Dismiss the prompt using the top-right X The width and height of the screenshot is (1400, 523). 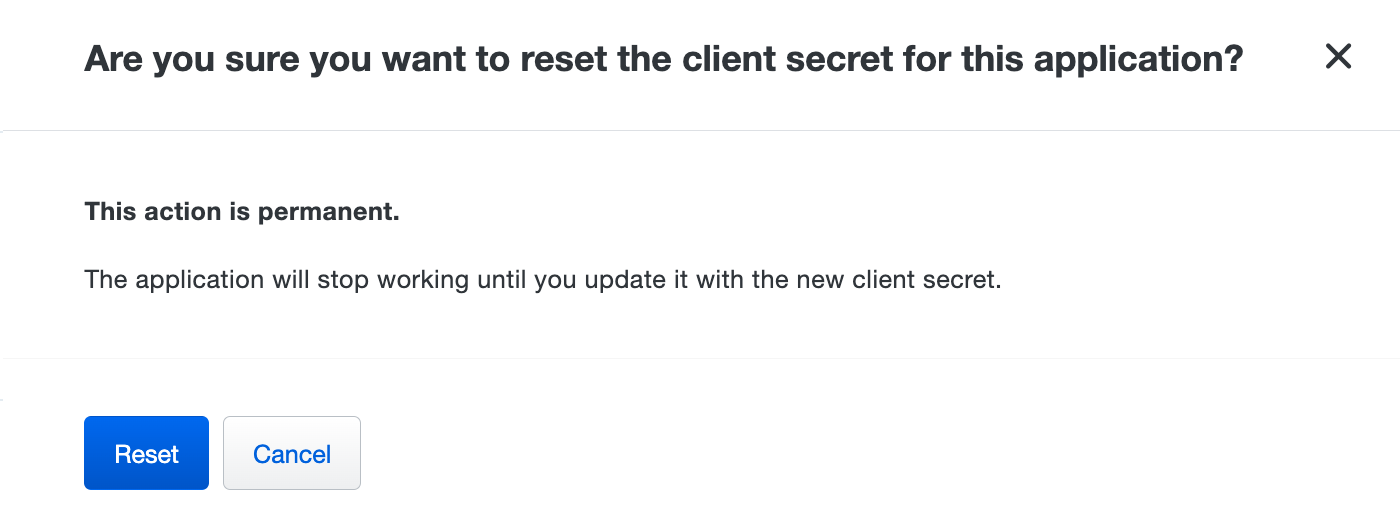click(x=1338, y=57)
